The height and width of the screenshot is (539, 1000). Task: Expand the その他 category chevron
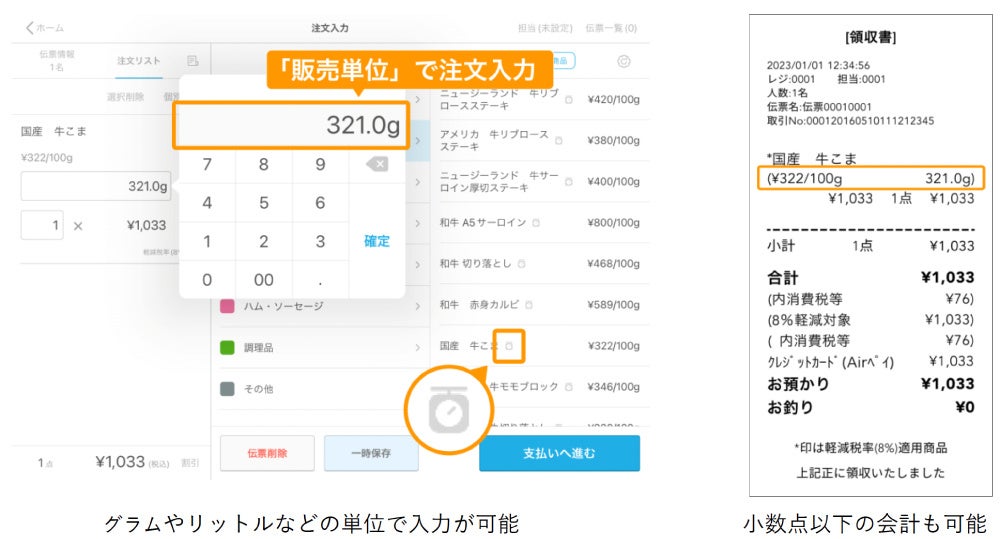[418, 389]
